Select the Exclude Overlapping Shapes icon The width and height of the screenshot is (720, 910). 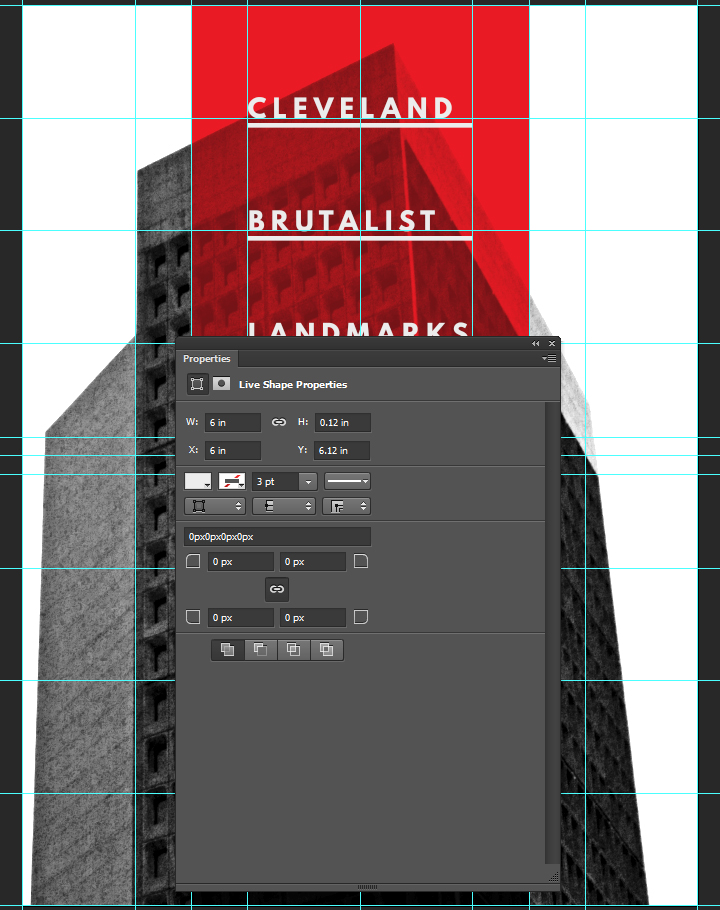(x=327, y=650)
